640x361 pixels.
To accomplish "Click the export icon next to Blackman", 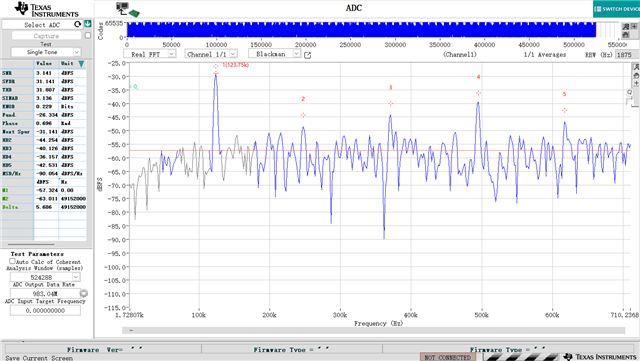I will (308, 55).
